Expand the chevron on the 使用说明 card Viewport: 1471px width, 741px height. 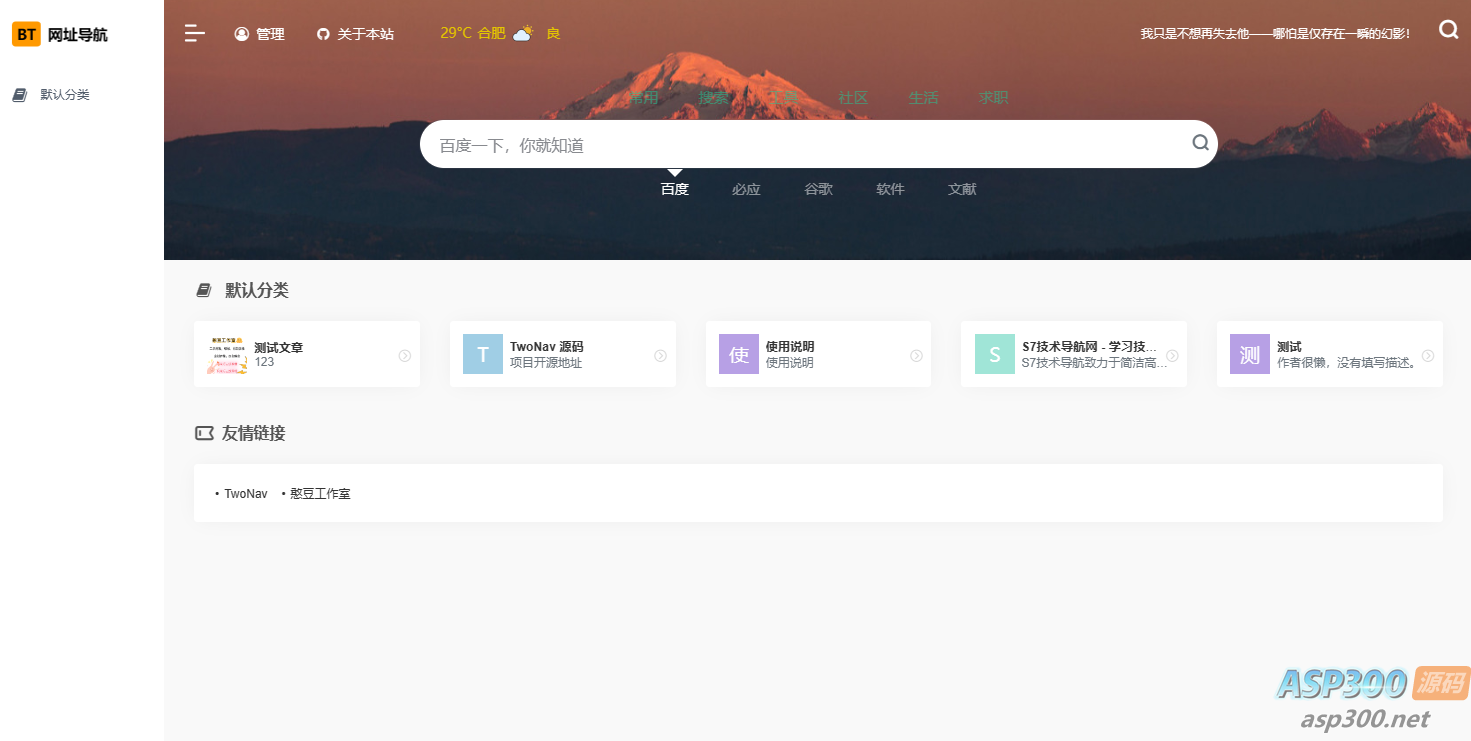[x=916, y=354]
